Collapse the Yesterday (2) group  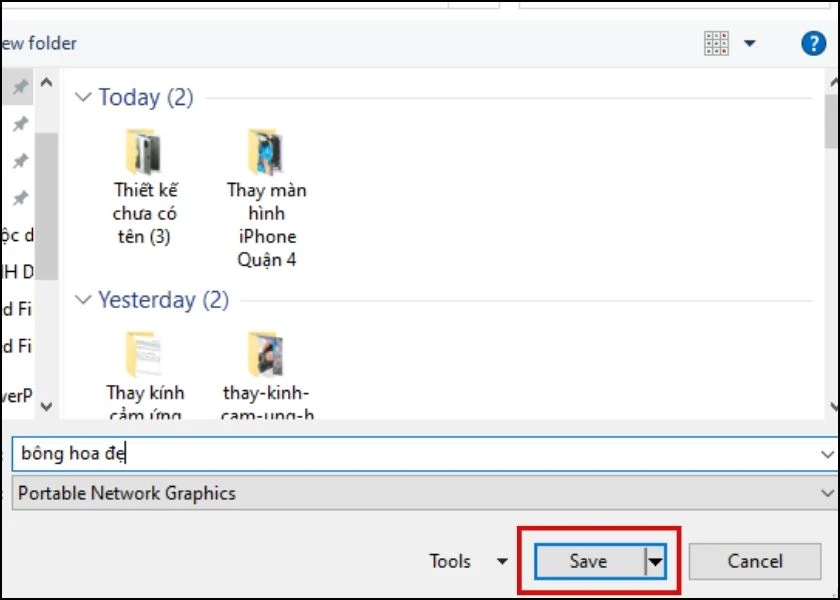pyautogui.click(x=83, y=299)
